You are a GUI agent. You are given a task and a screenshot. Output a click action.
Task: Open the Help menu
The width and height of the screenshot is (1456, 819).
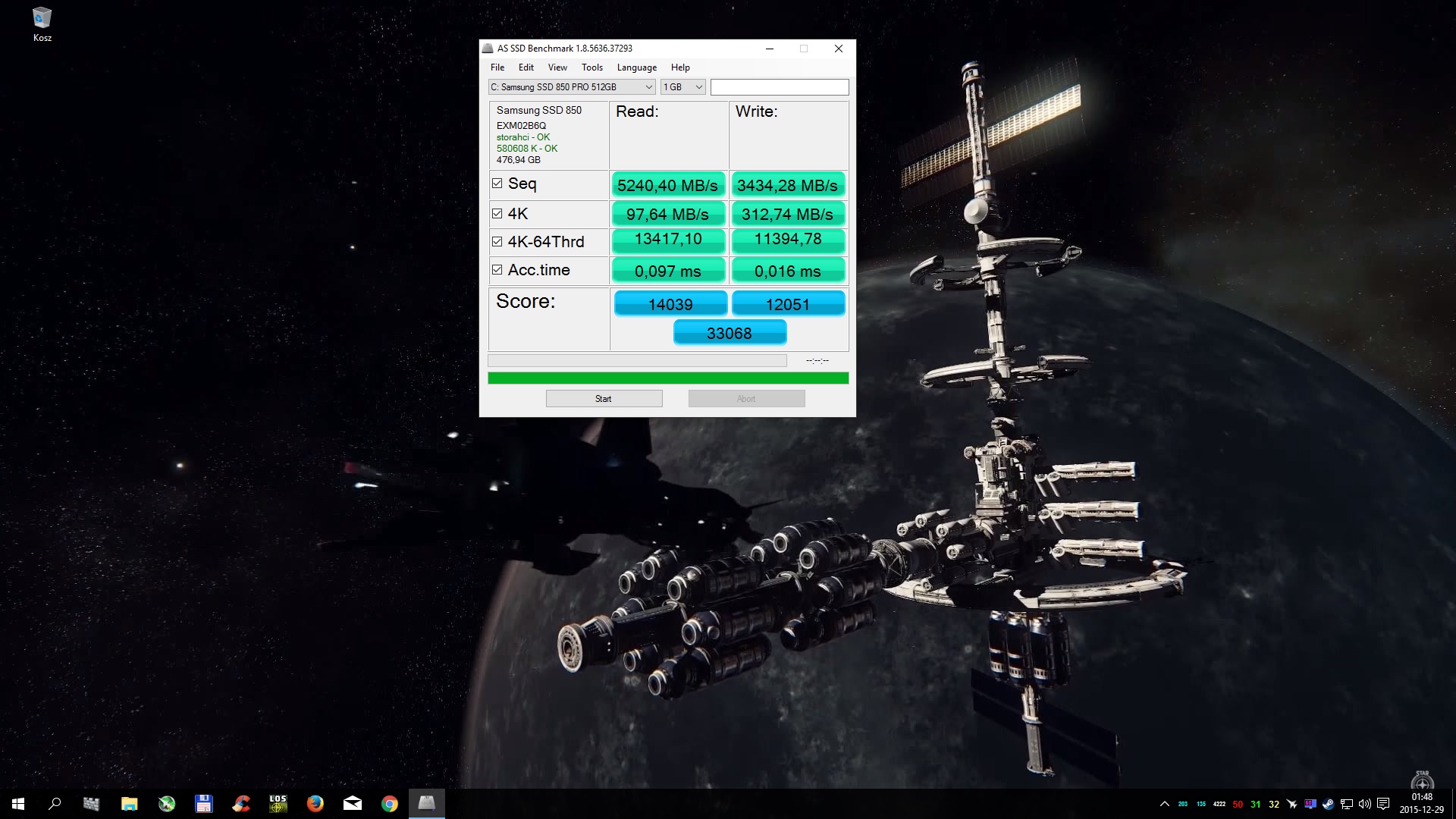point(681,67)
